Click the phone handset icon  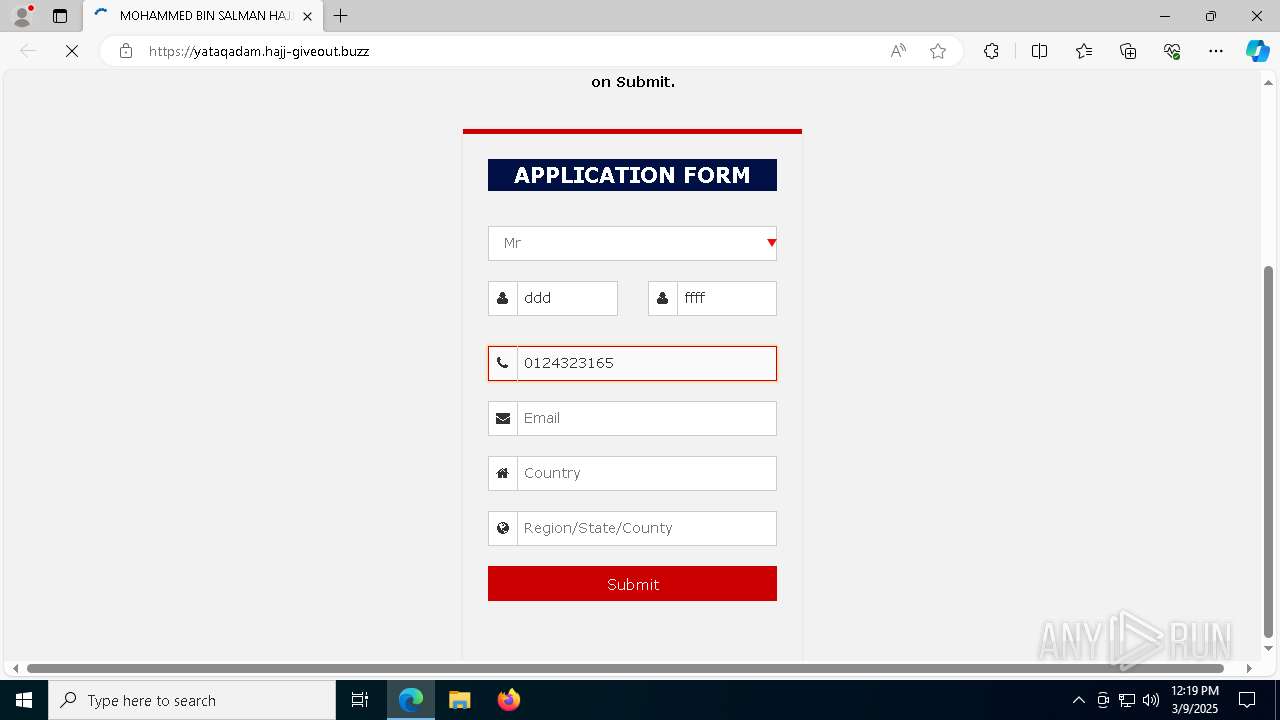tap(503, 363)
